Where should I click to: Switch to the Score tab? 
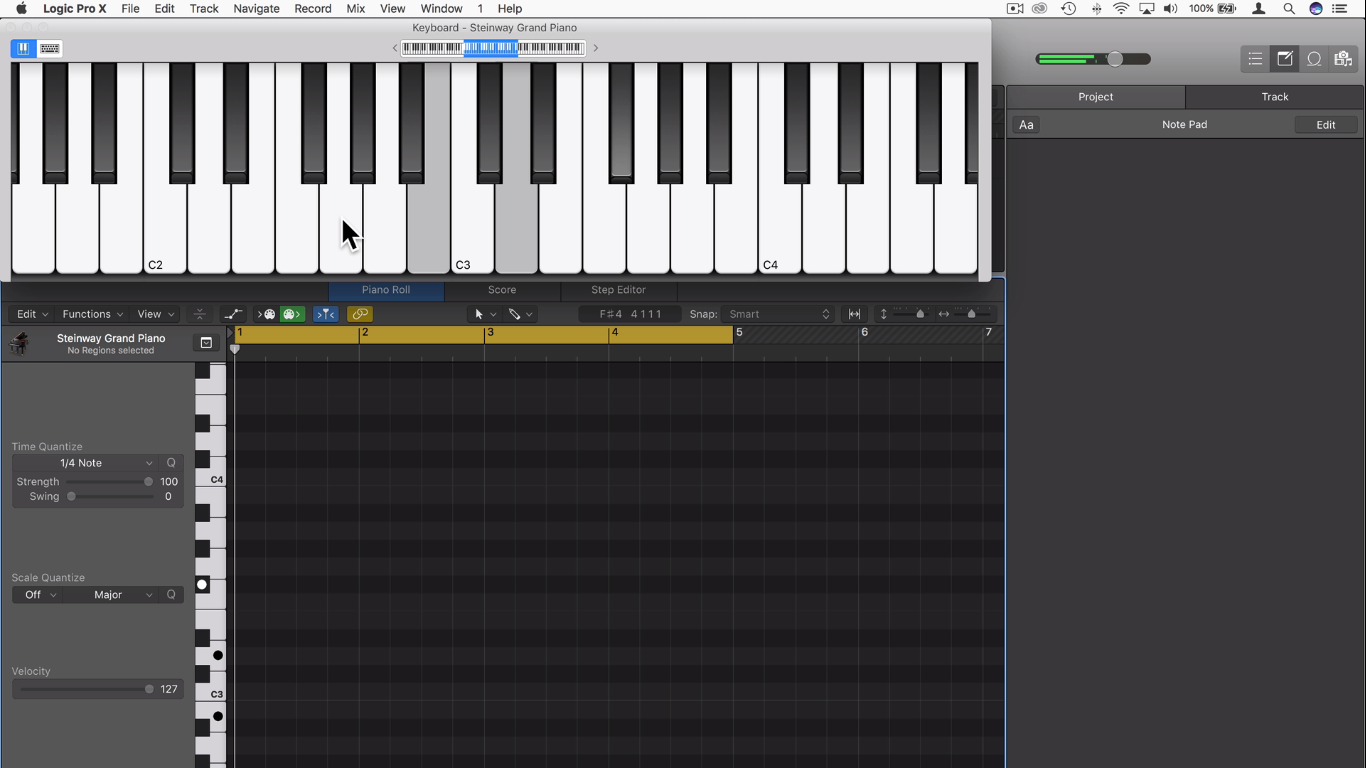pyautogui.click(x=502, y=290)
